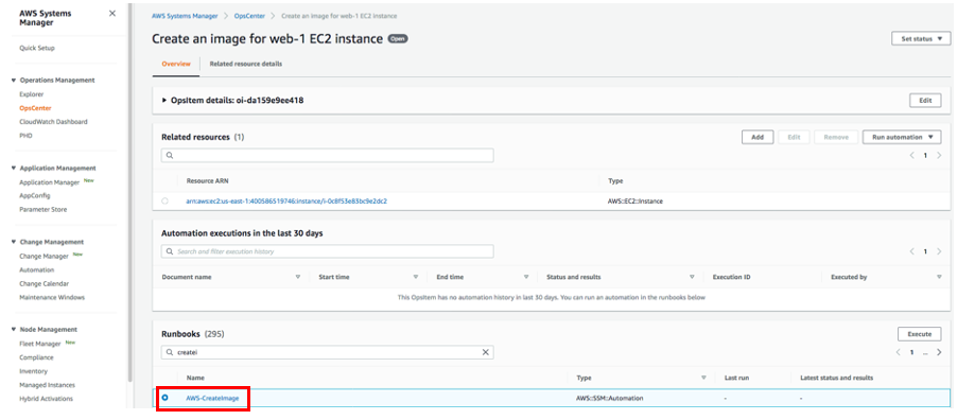
Task: Open the Run automation dropdown
Action: [902, 137]
